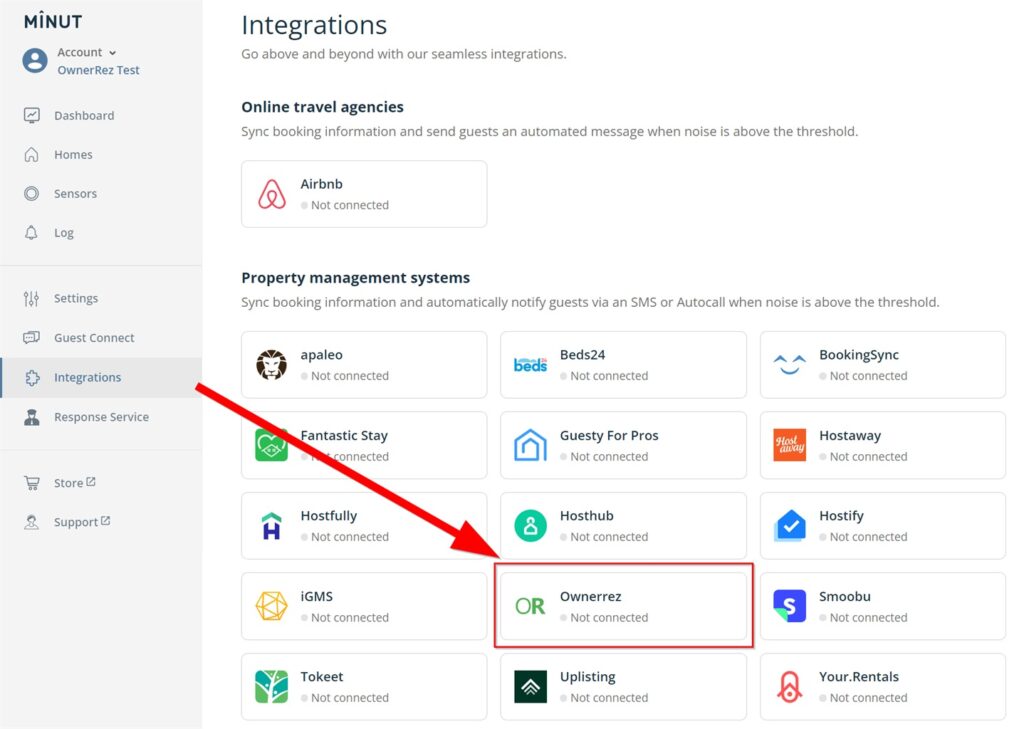Open the Guest Connect menu item
1024x729 pixels.
[x=94, y=338]
